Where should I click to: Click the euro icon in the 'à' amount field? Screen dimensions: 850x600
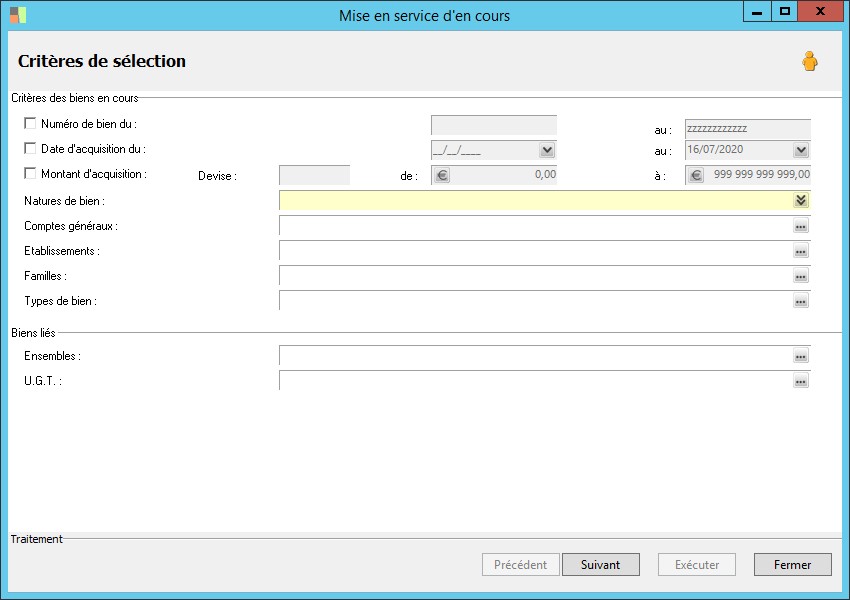[696, 175]
